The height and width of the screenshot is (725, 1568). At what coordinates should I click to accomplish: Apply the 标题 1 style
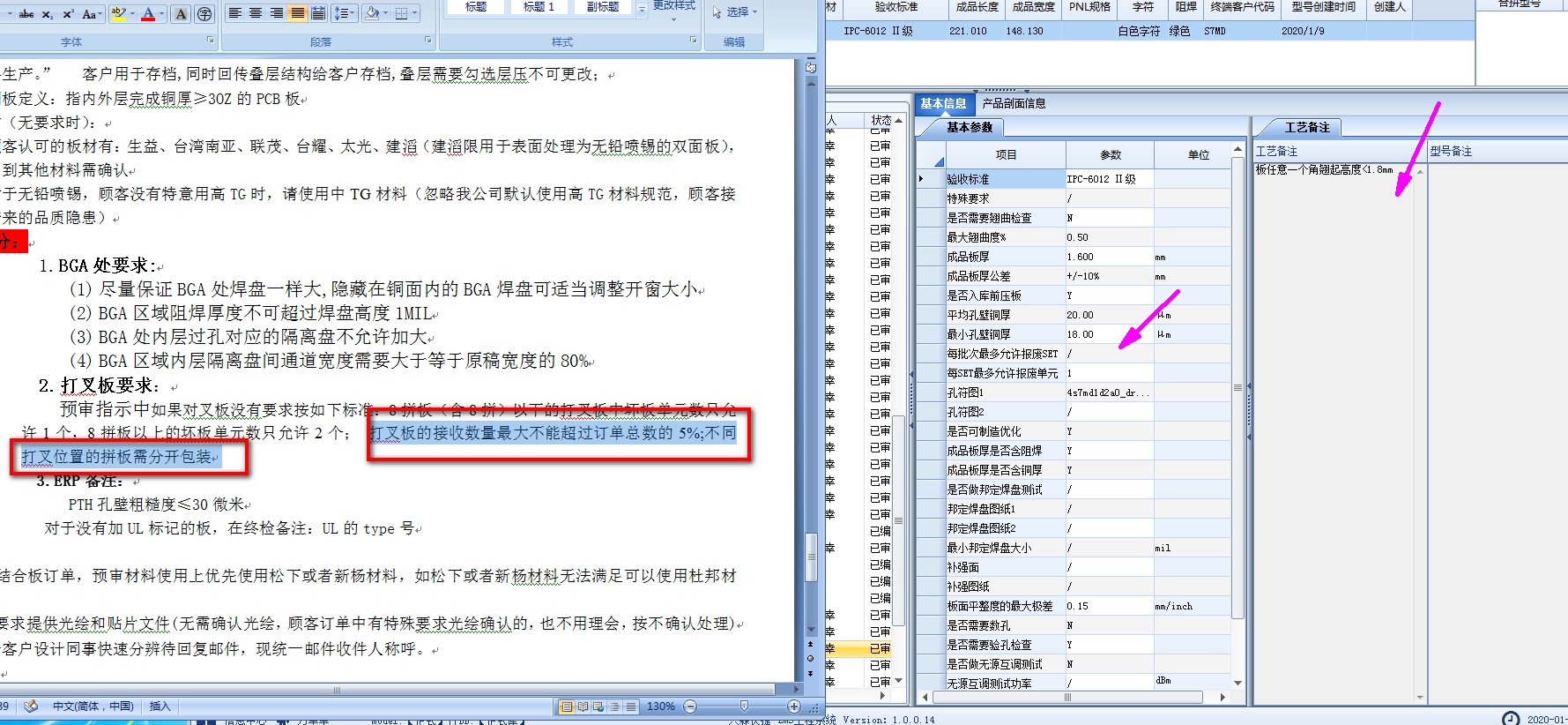(539, 7)
